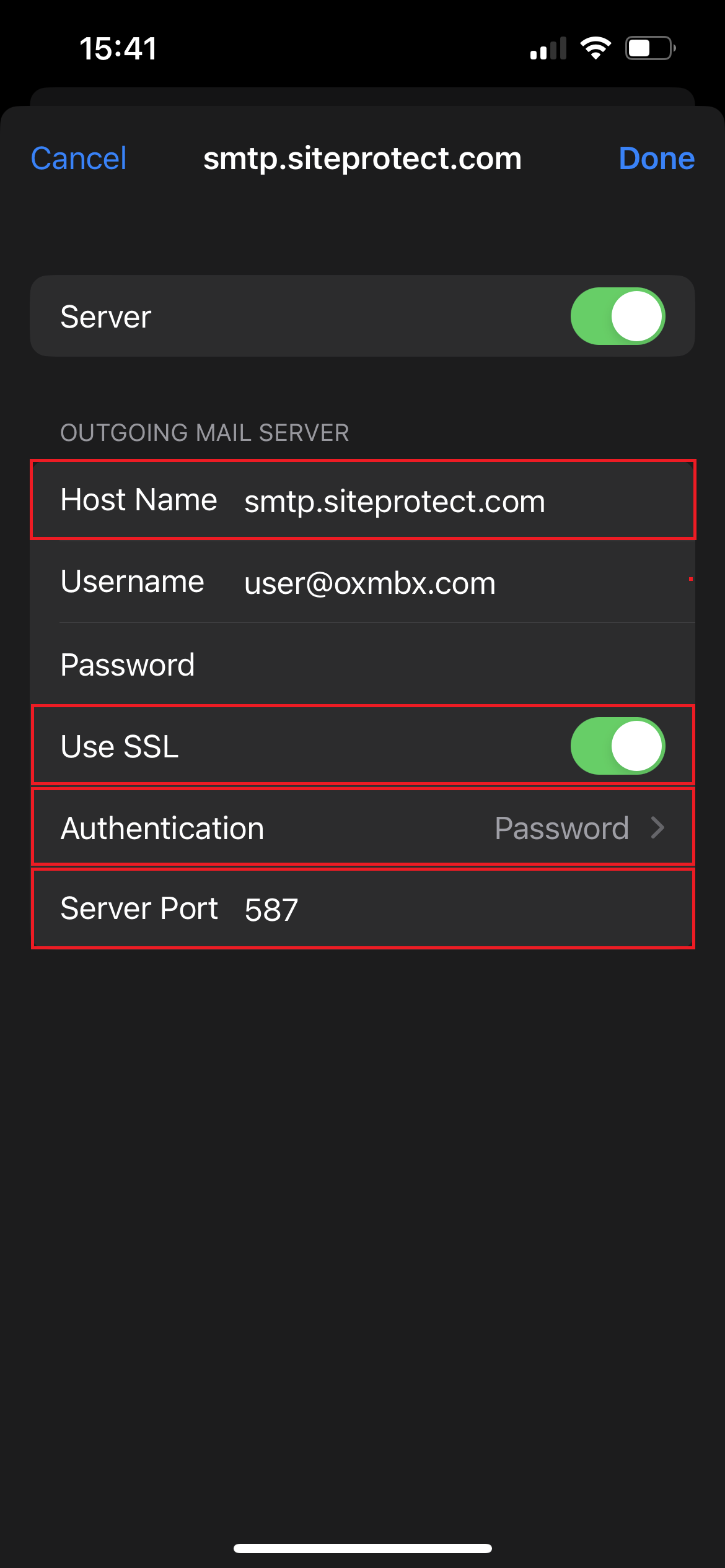Open the Authentication settings row
This screenshot has width=725, height=1568.
pos(362,828)
